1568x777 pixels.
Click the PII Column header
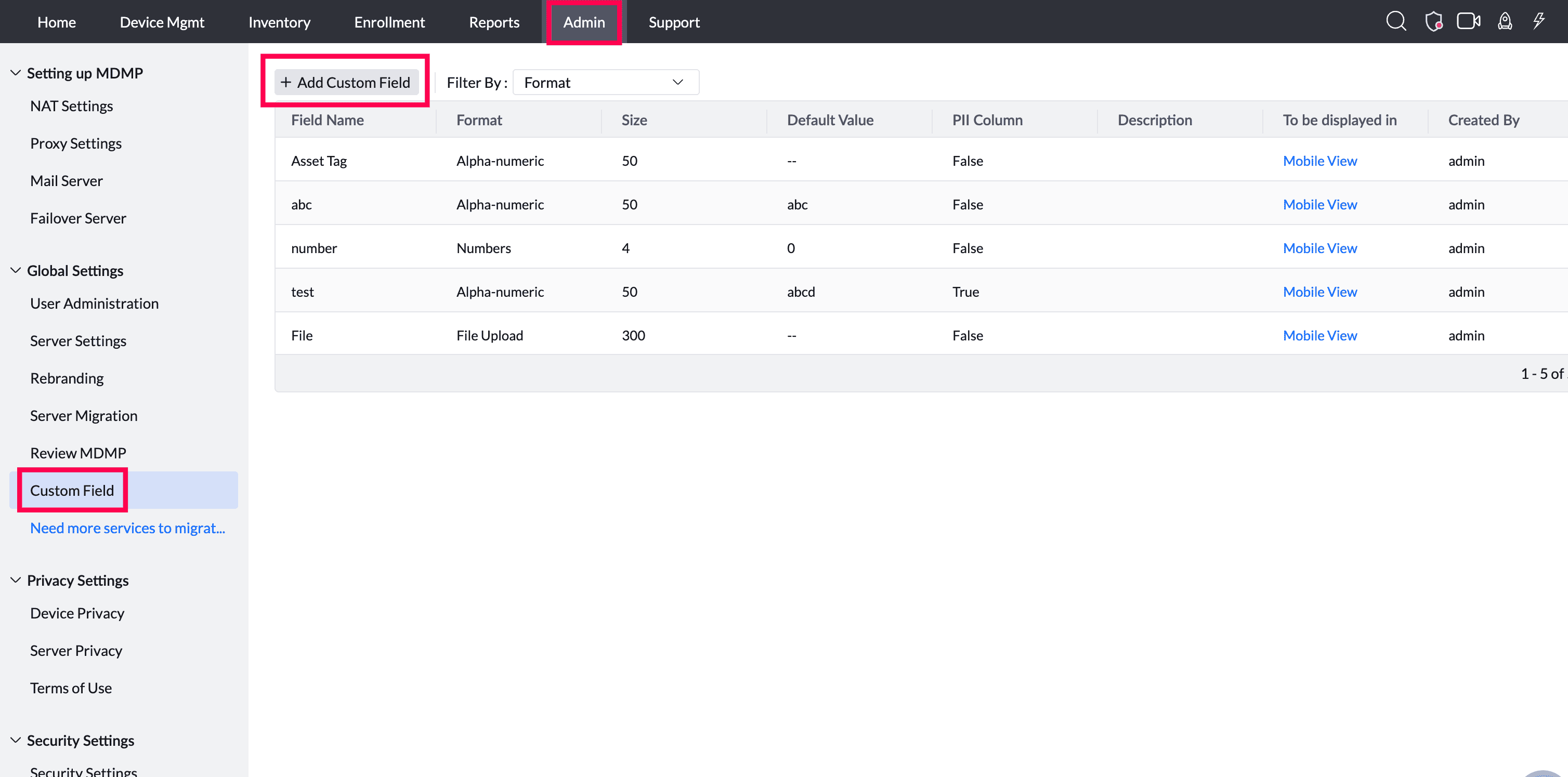click(x=987, y=120)
